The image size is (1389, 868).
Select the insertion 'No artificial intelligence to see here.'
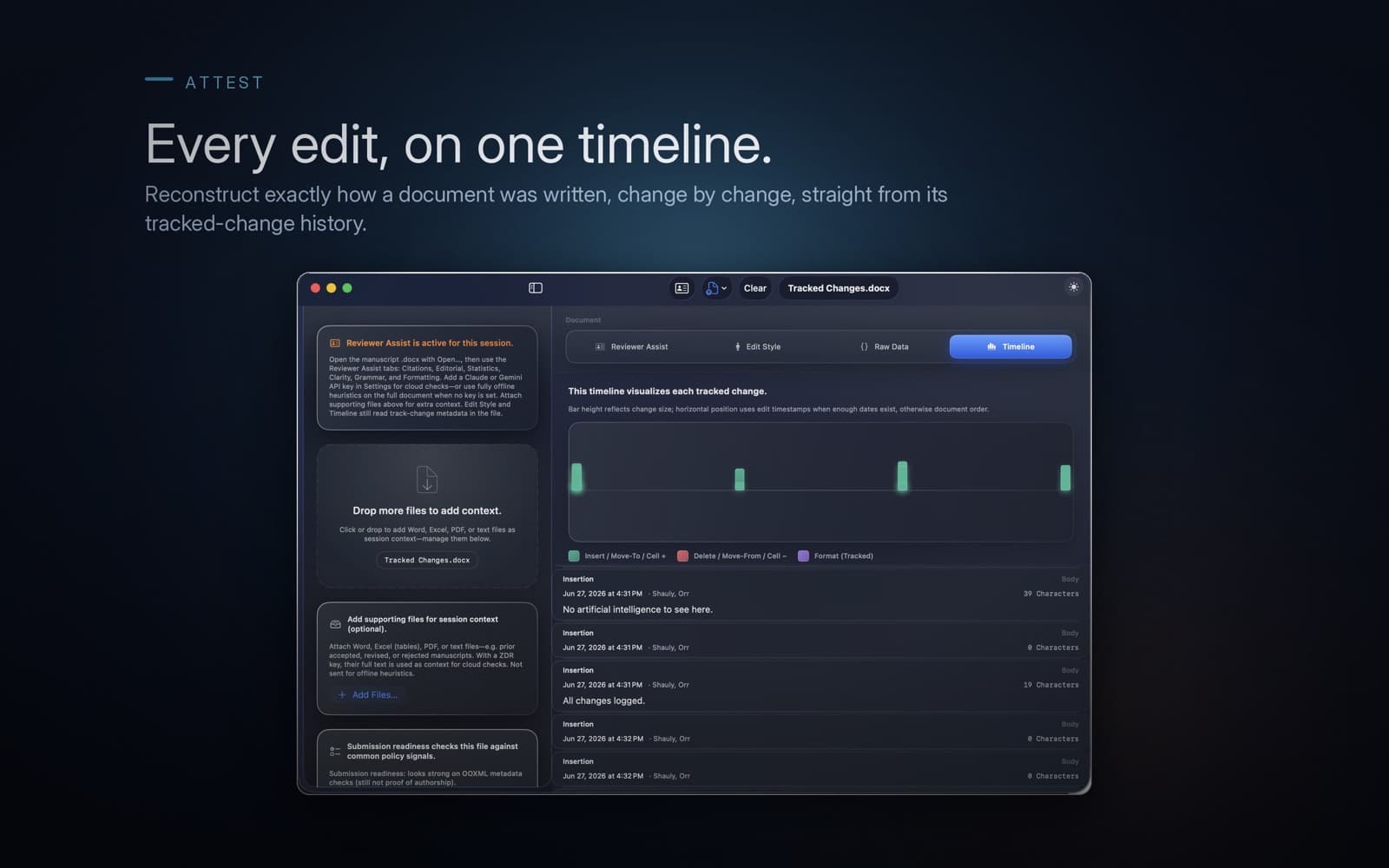(x=820, y=595)
